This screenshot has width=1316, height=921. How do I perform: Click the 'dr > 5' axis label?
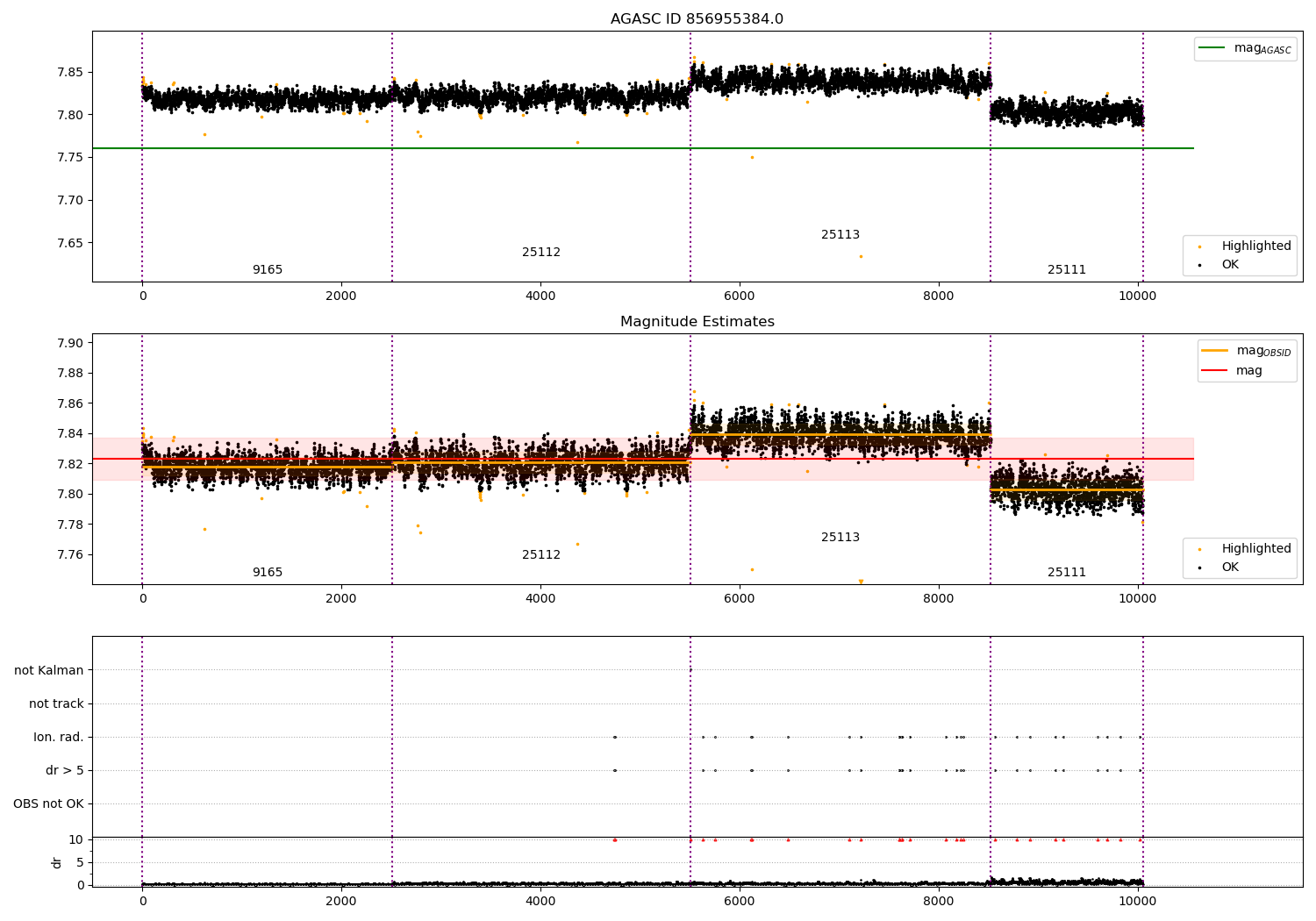click(65, 770)
